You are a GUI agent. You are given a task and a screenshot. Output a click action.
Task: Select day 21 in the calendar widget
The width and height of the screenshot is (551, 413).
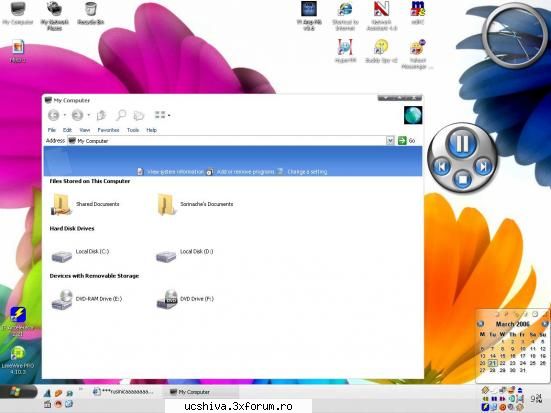(493, 363)
